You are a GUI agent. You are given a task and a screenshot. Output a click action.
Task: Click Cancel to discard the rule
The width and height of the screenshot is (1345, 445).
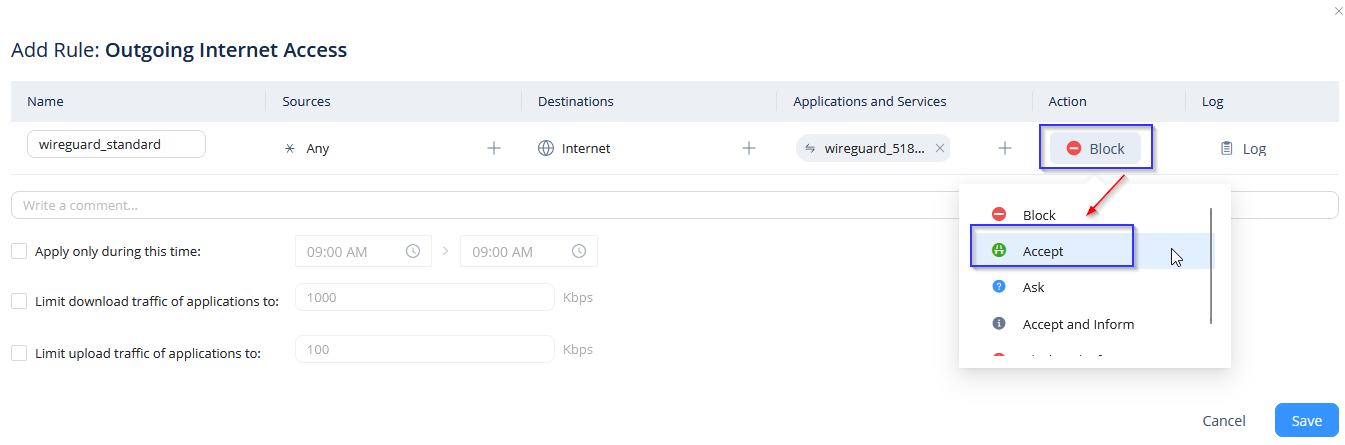[1224, 420]
